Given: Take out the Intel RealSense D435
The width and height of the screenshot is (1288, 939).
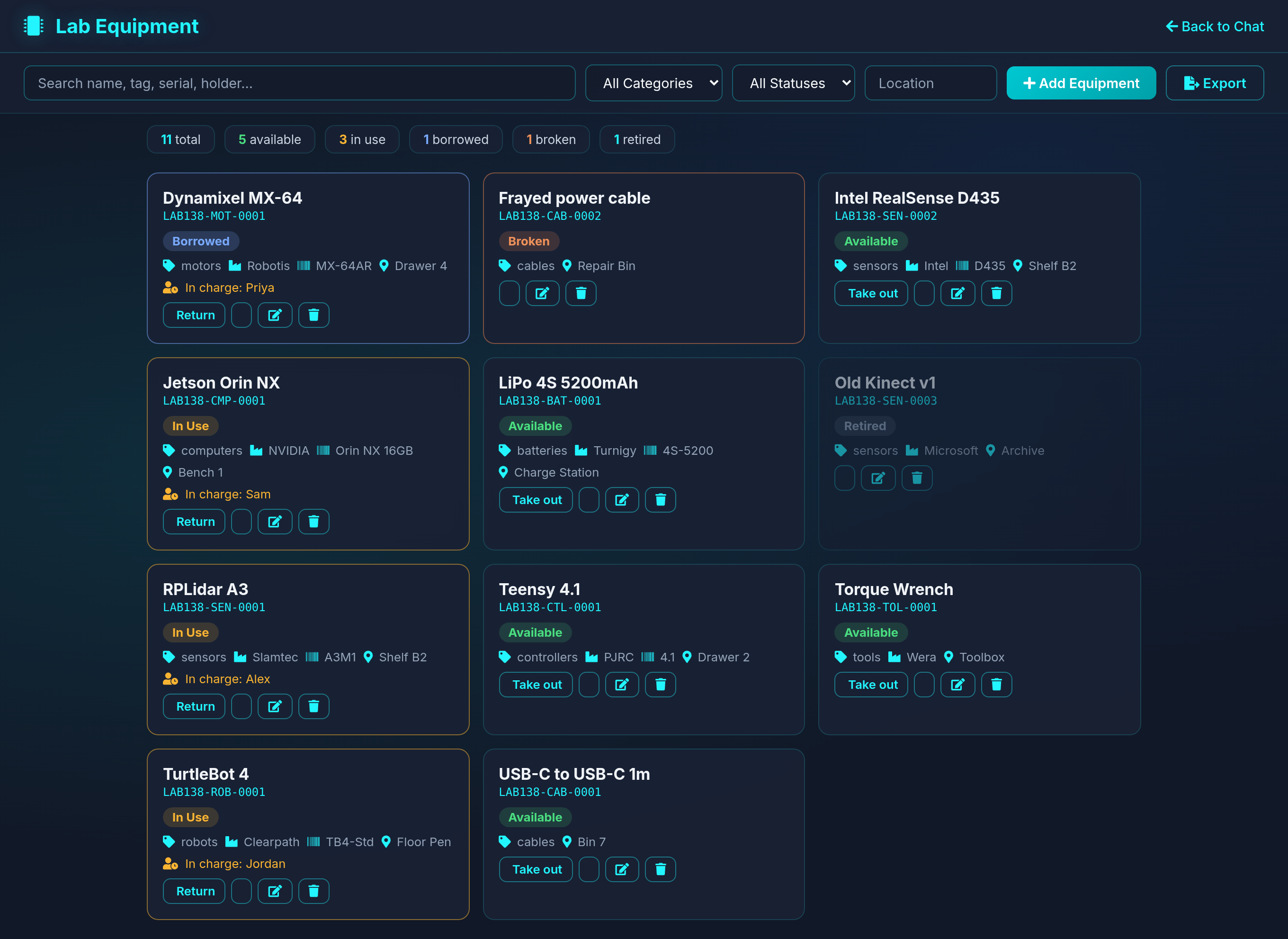Looking at the screenshot, I should tap(872, 293).
